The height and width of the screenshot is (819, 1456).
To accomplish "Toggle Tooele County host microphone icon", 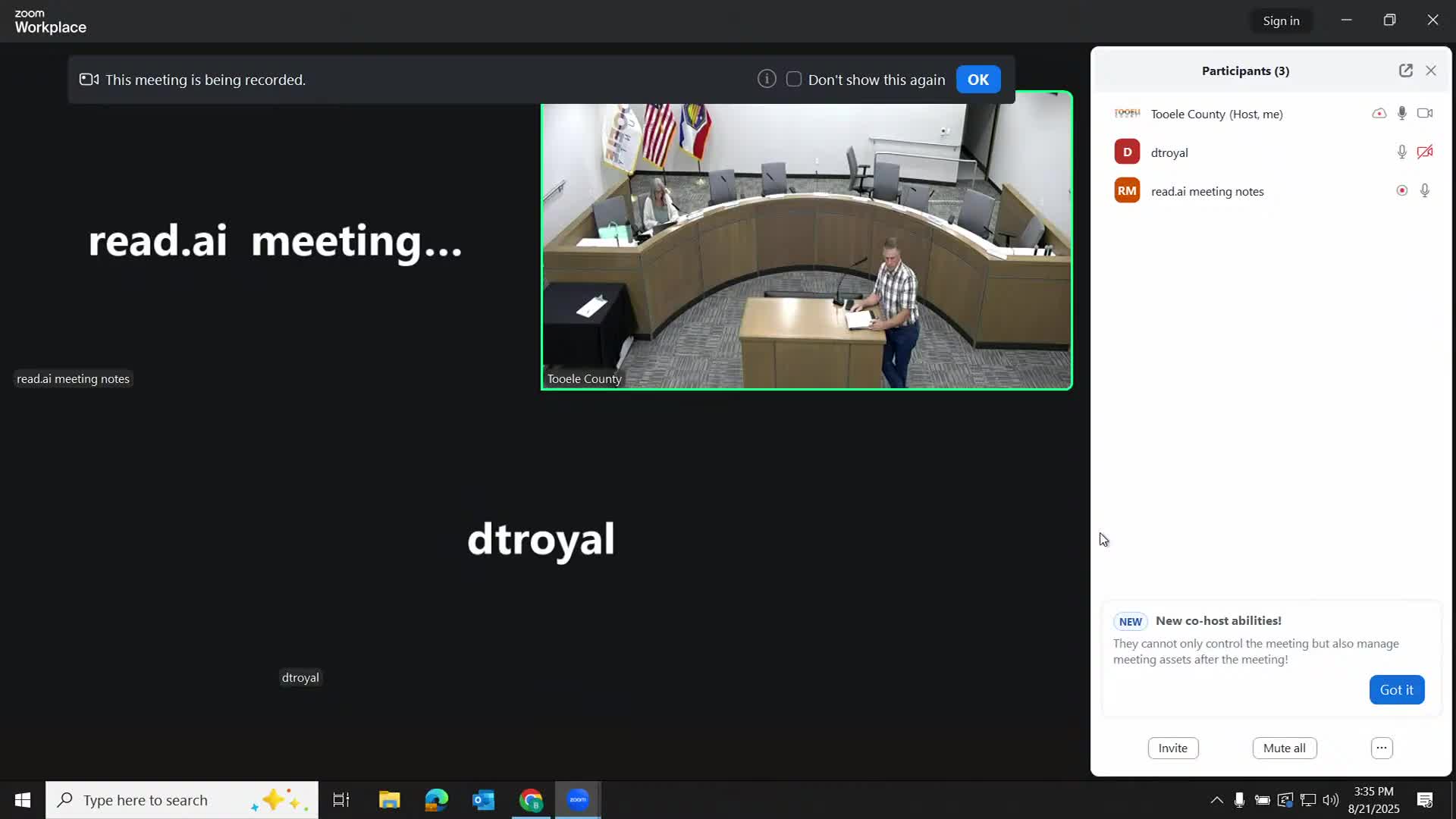I will (1401, 114).
